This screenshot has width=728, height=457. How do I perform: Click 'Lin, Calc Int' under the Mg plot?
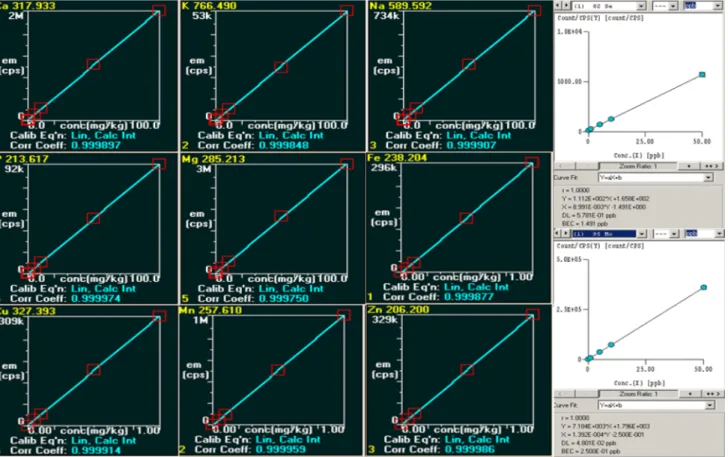tap(291, 288)
